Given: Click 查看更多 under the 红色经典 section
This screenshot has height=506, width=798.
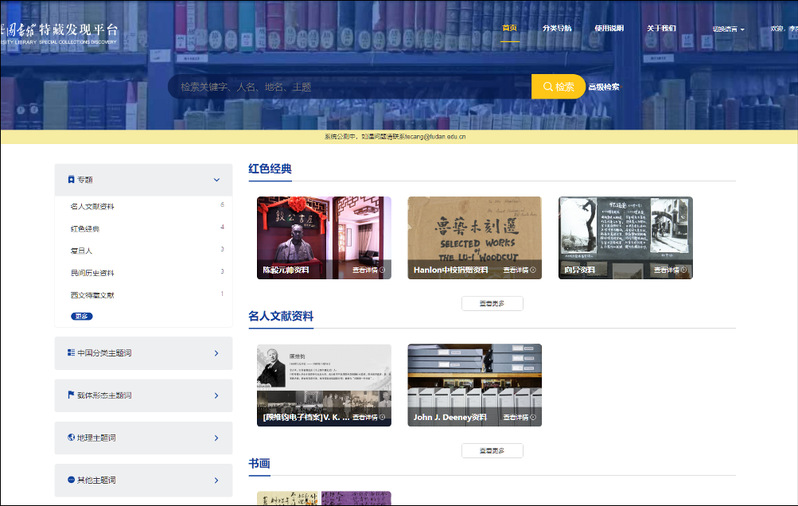Looking at the screenshot, I should [491, 303].
